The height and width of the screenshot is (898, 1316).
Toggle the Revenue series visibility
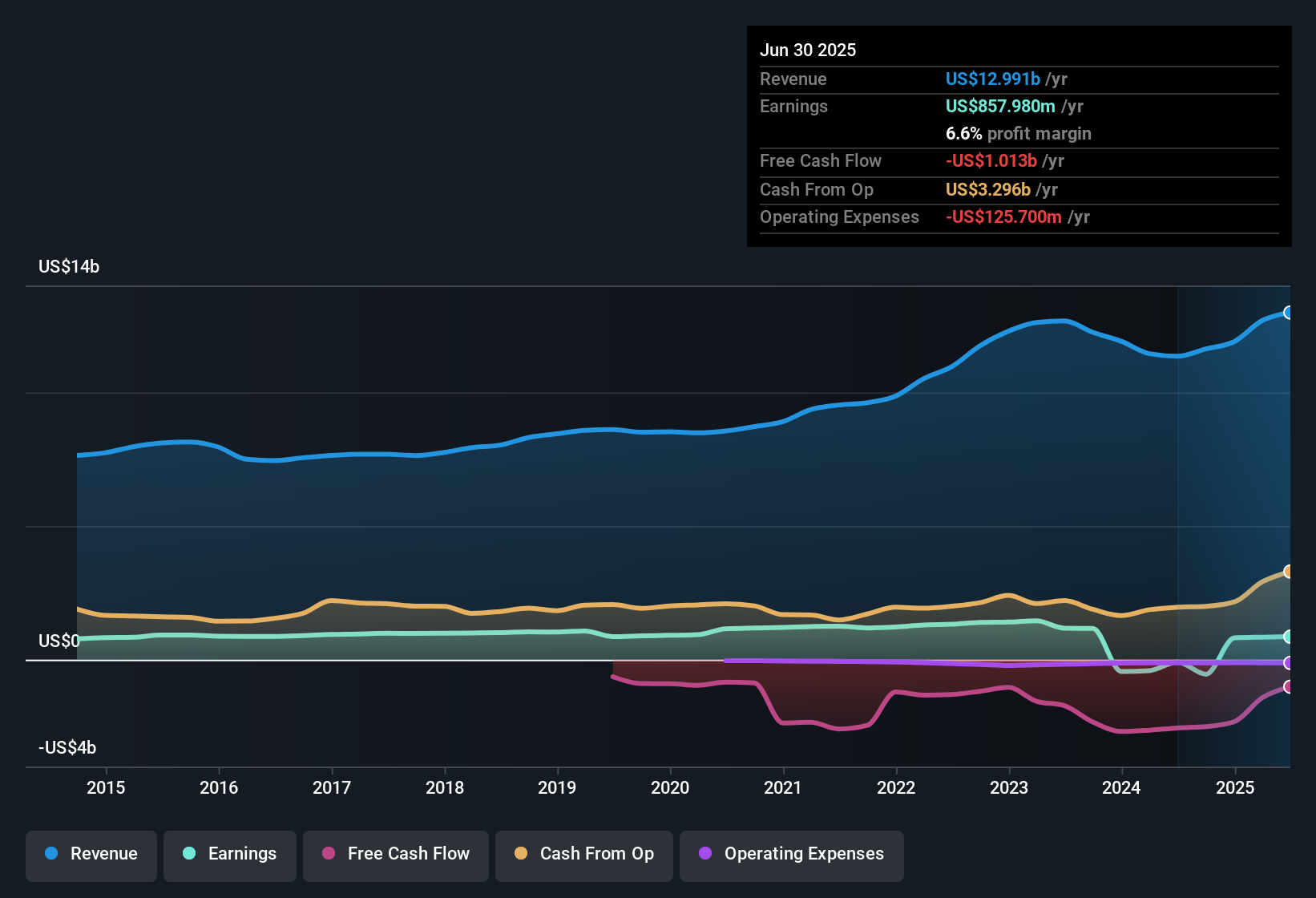91,854
